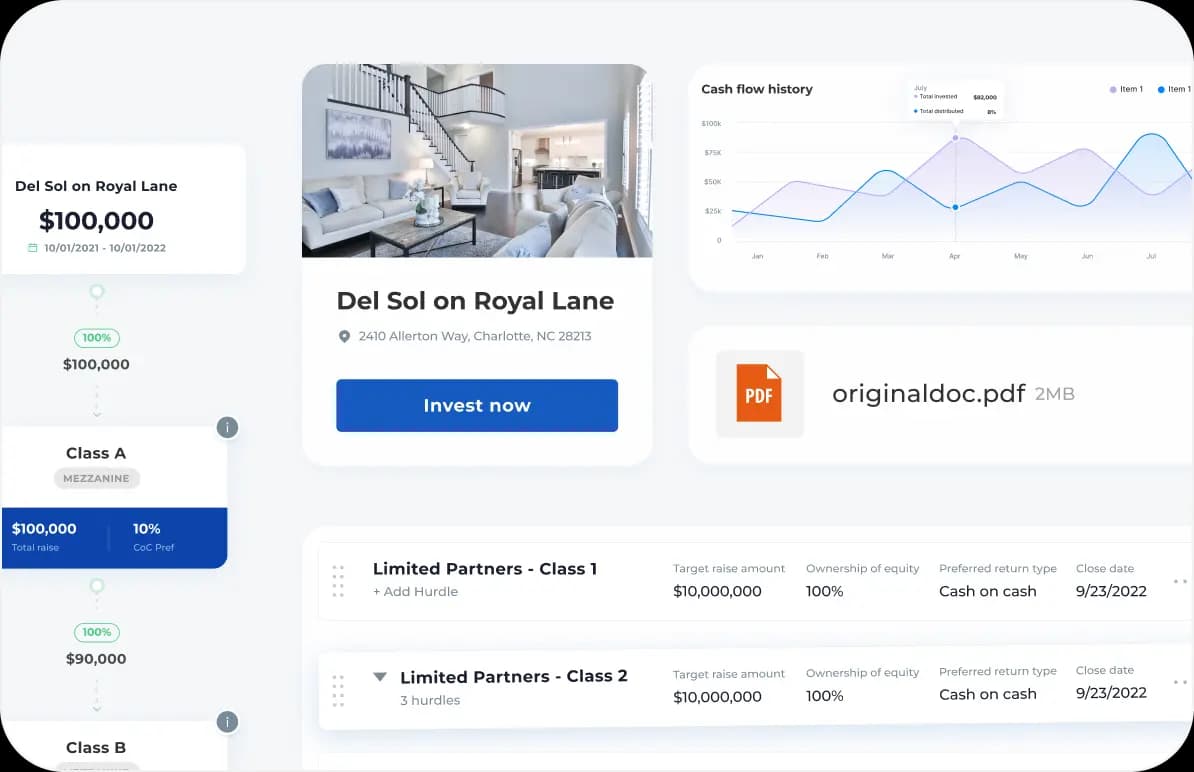The height and width of the screenshot is (772, 1194).
Task: Click the Invest now button
Action: click(477, 406)
